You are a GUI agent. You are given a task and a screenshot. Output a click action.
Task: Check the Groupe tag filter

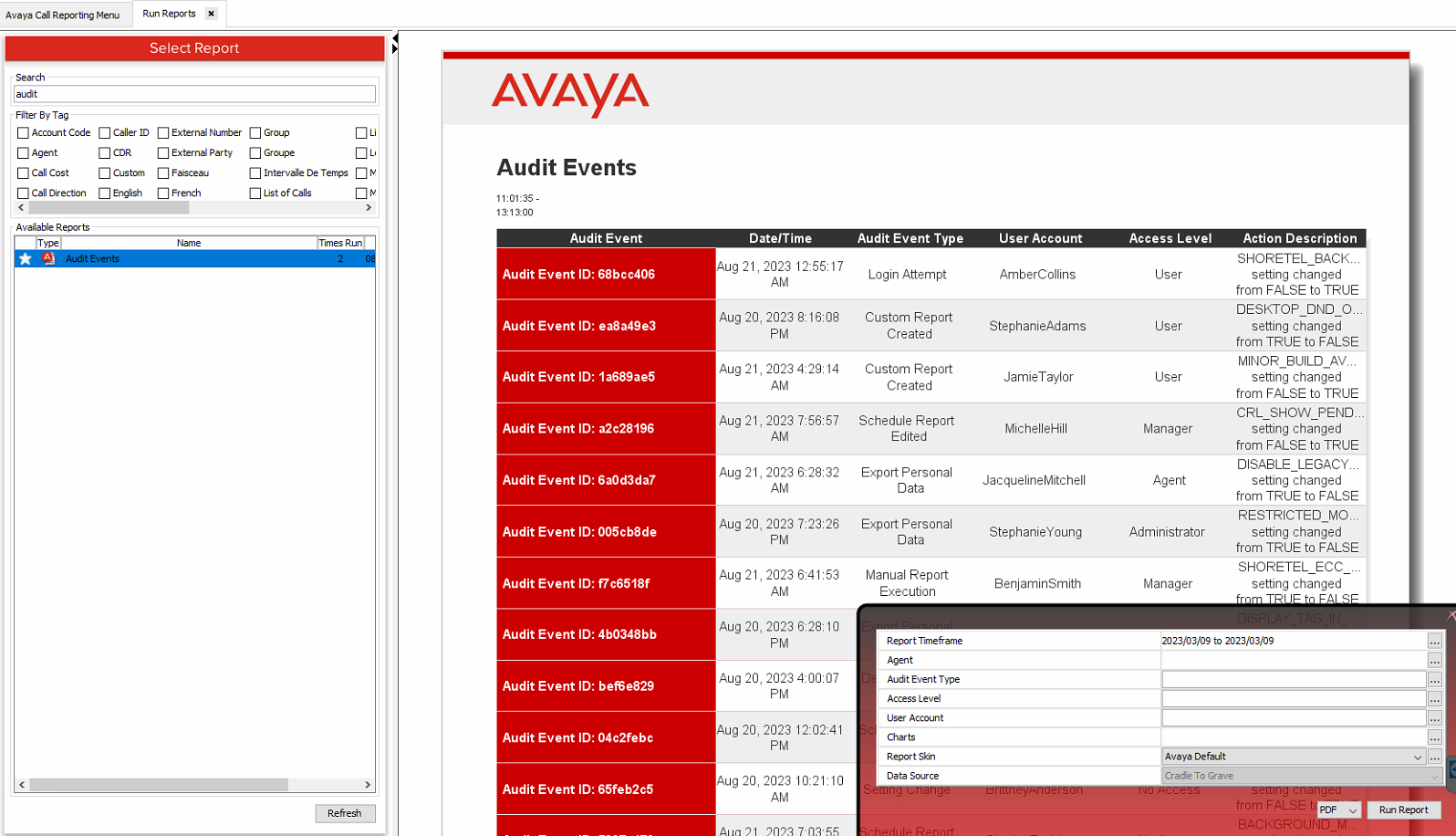tap(255, 153)
